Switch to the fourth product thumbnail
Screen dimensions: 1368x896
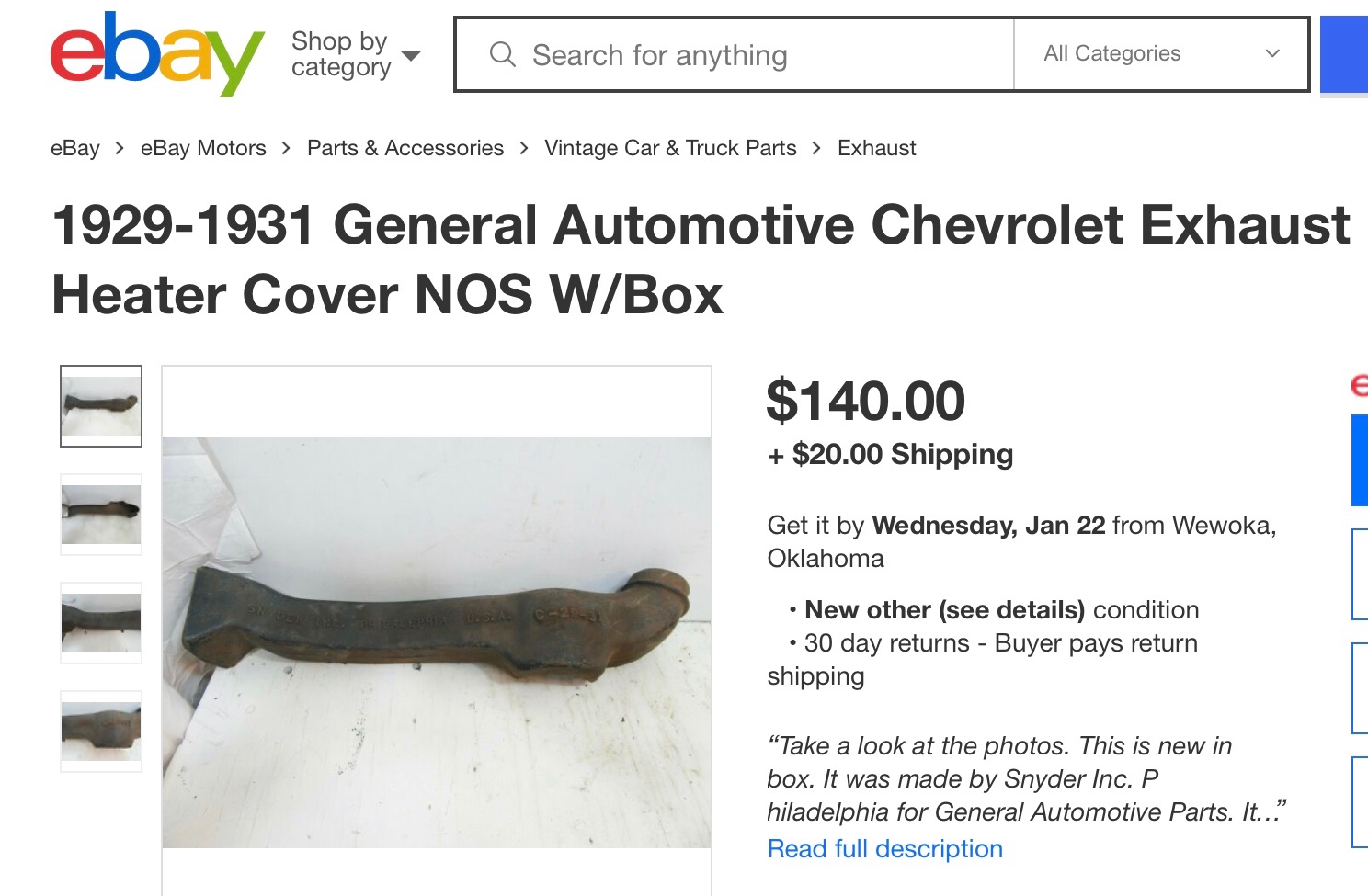coord(101,732)
